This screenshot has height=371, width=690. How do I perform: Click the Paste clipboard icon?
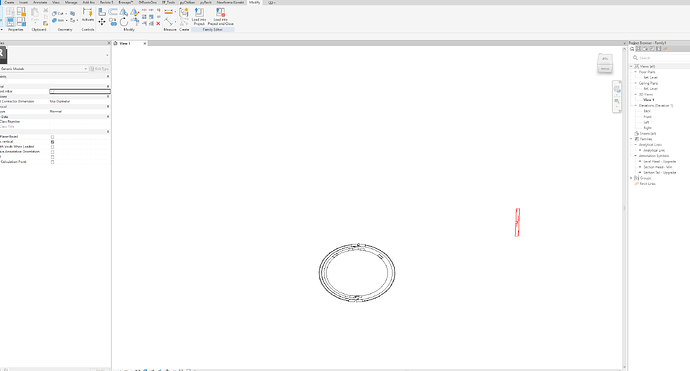click(x=35, y=15)
